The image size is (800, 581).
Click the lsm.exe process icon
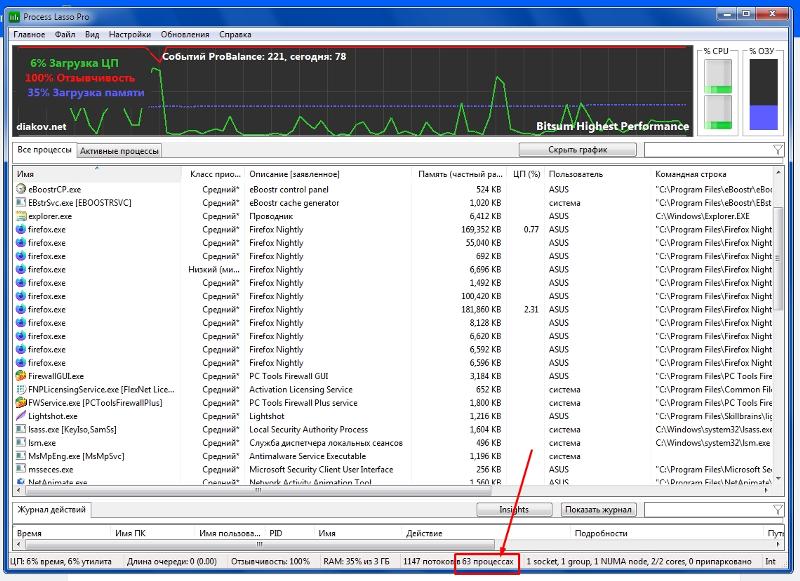pyautogui.click(x=21, y=443)
